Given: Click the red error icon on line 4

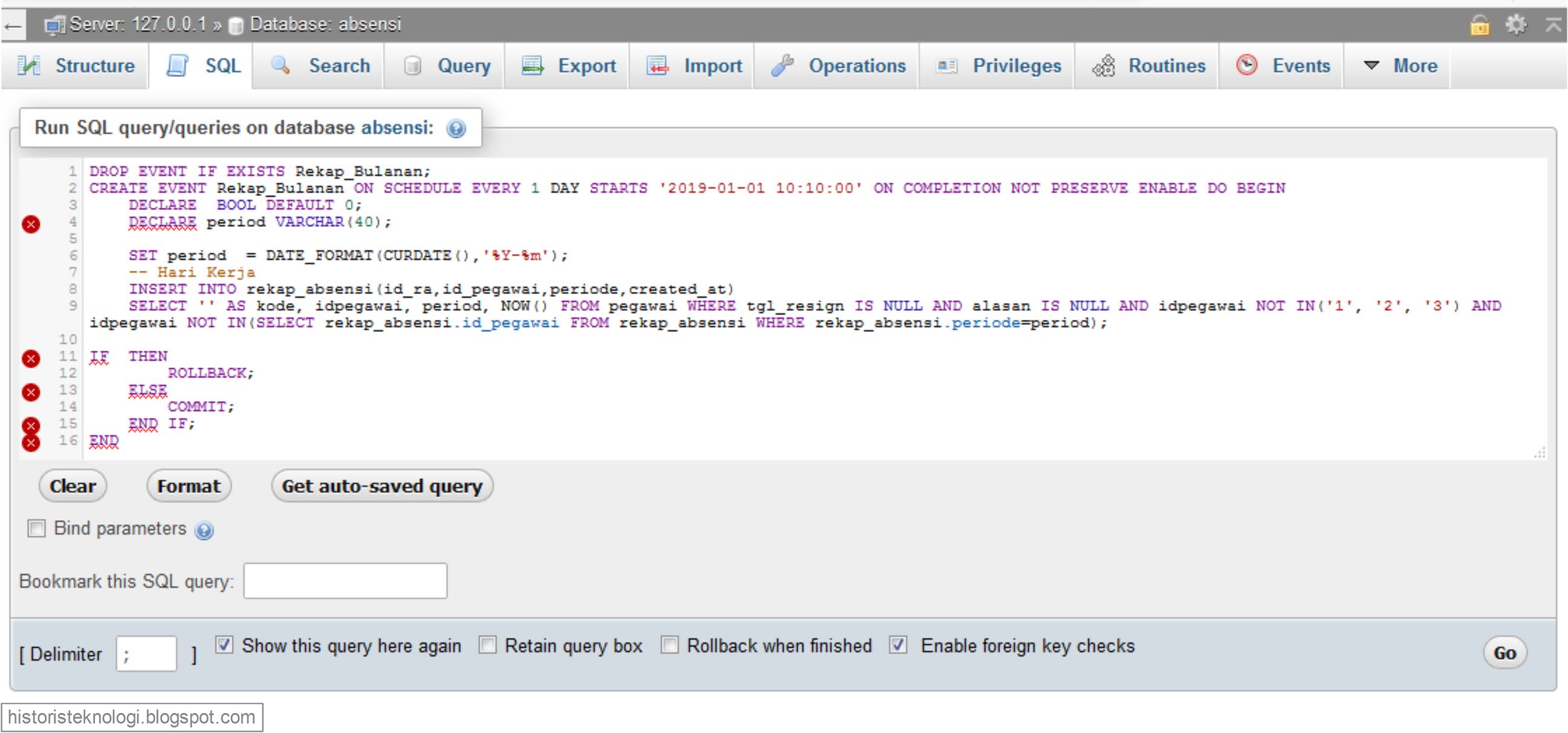Looking at the screenshot, I should pyautogui.click(x=30, y=224).
